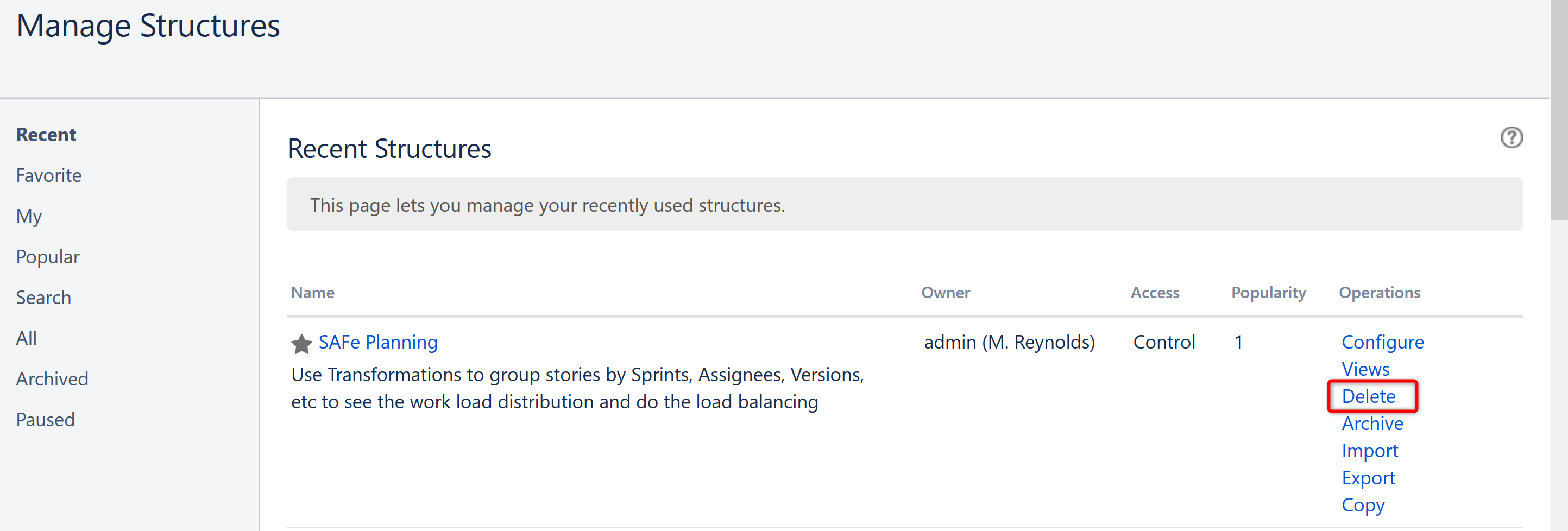
Task: Switch to the Favorite structures list
Action: click(x=49, y=175)
